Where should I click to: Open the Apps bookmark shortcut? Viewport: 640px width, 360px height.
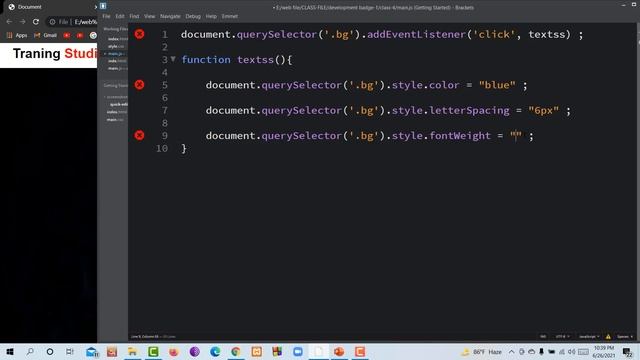pyautogui.click(x=17, y=36)
